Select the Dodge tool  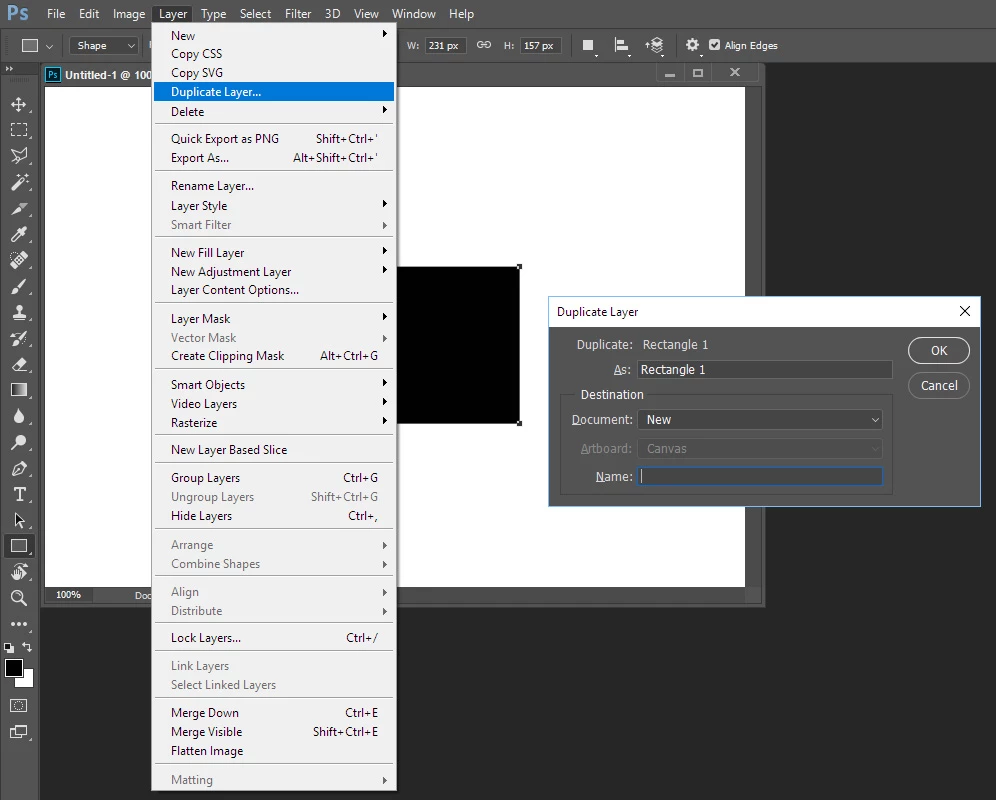[19, 442]
